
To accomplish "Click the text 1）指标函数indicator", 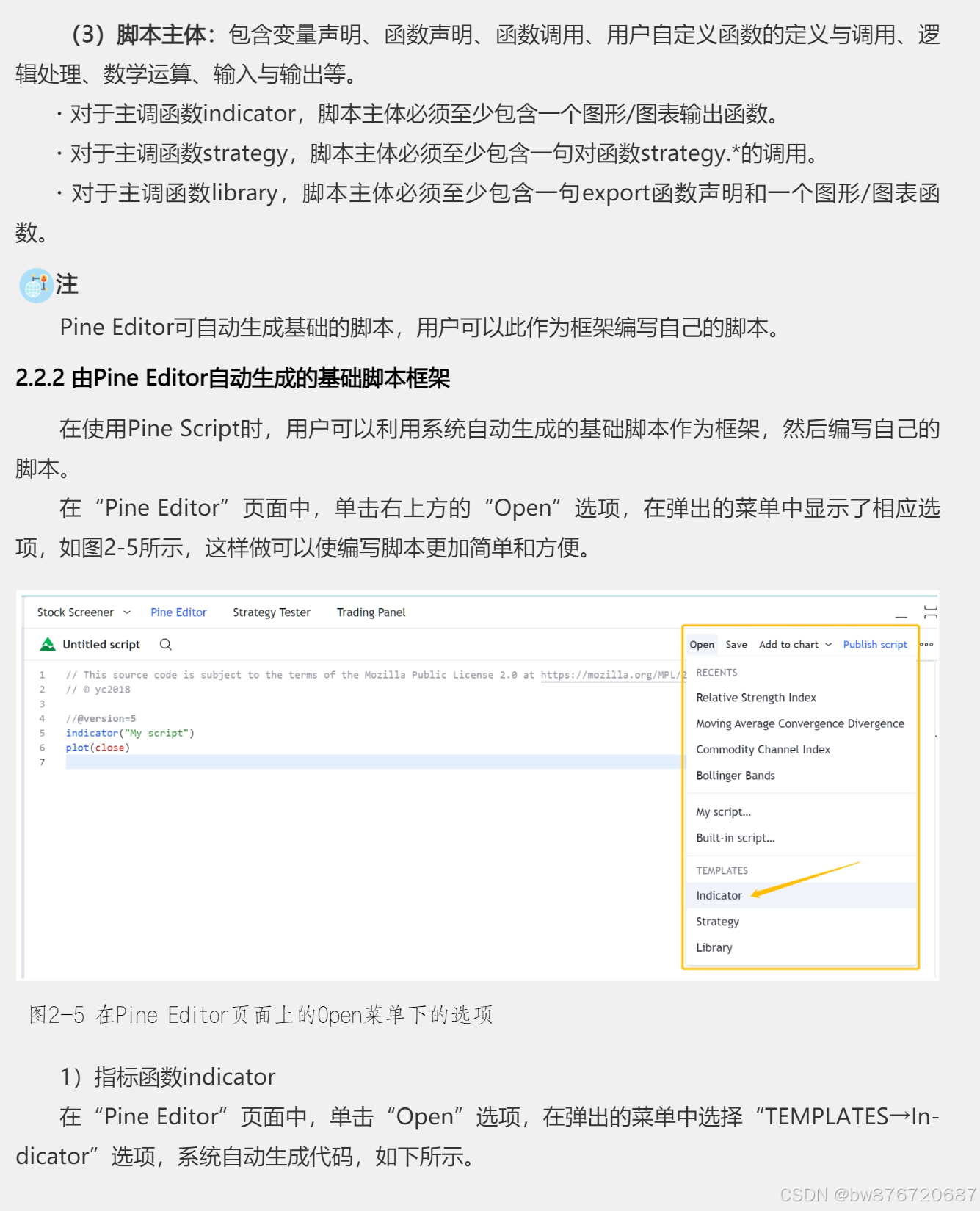I will (168, 1077).
